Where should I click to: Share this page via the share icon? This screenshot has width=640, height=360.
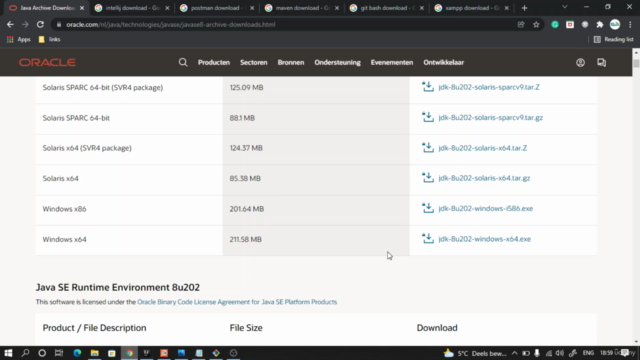521,24
